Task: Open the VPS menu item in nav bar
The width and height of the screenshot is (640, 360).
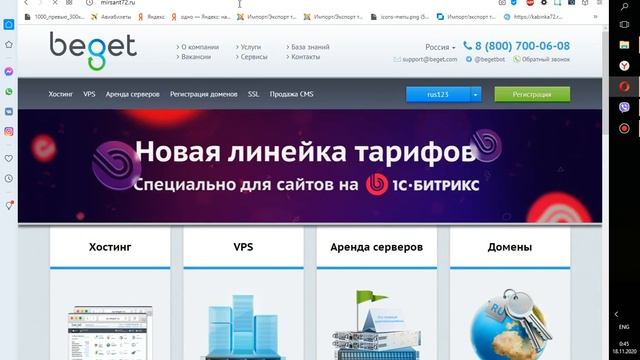Action: (89, 94)
